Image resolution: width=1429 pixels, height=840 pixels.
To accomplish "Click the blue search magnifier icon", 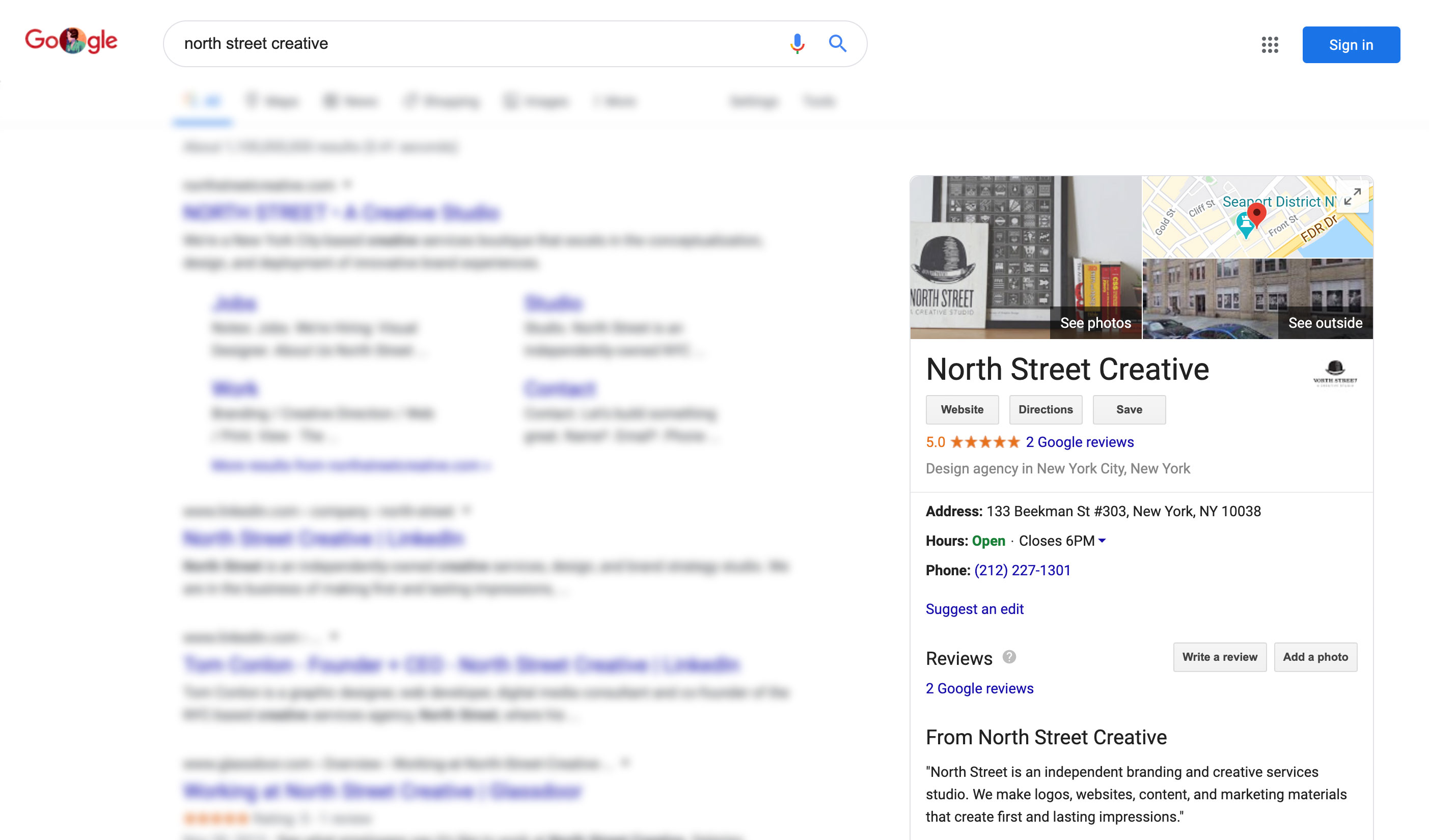I will (838, 44).
